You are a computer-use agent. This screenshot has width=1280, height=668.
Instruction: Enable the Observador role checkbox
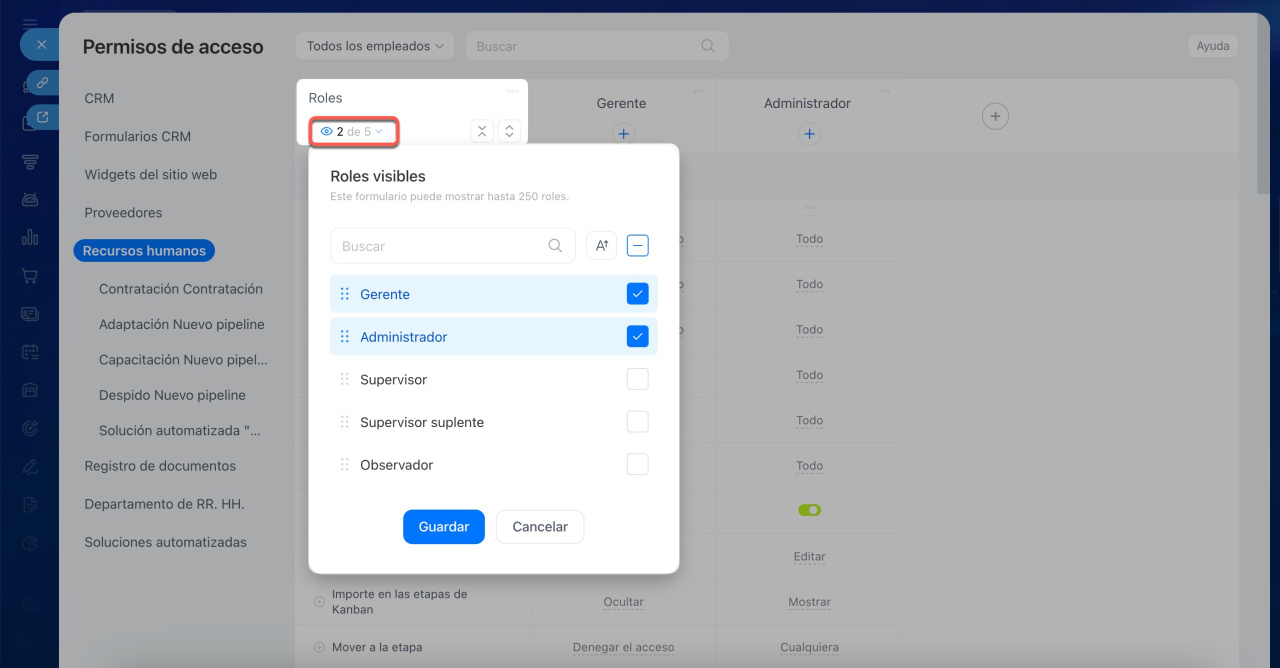click(637, 465)
